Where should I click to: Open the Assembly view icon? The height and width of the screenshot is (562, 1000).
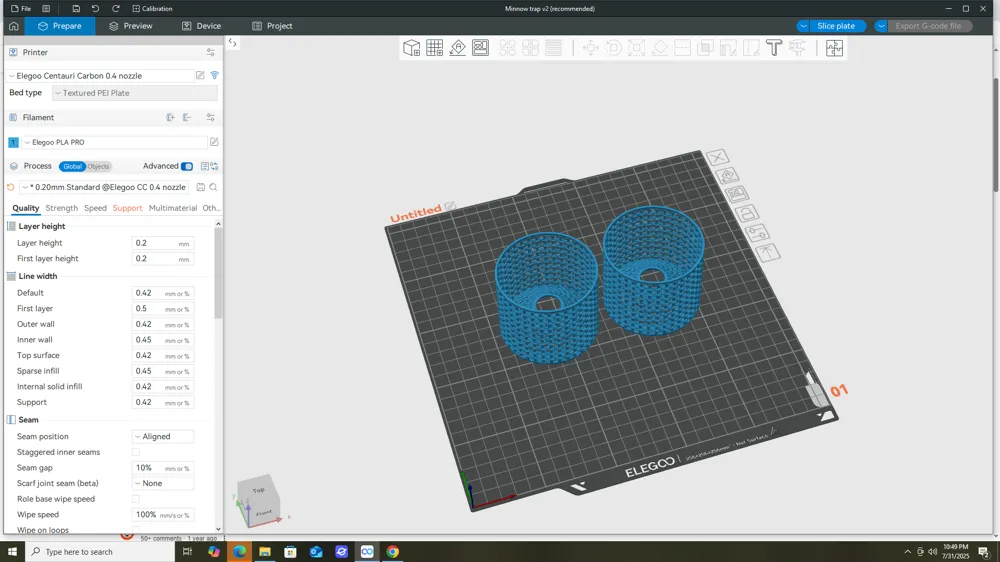834,48
